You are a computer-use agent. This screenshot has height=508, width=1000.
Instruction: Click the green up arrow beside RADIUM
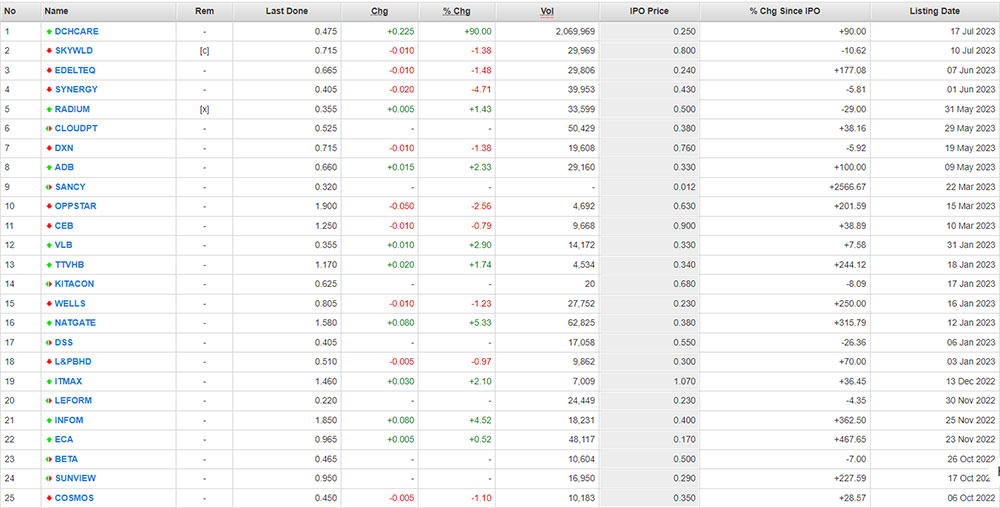(49, 109)
